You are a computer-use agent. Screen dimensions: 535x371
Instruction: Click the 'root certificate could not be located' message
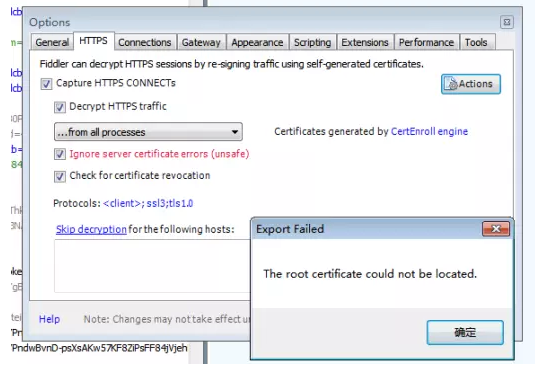[370, 274]
